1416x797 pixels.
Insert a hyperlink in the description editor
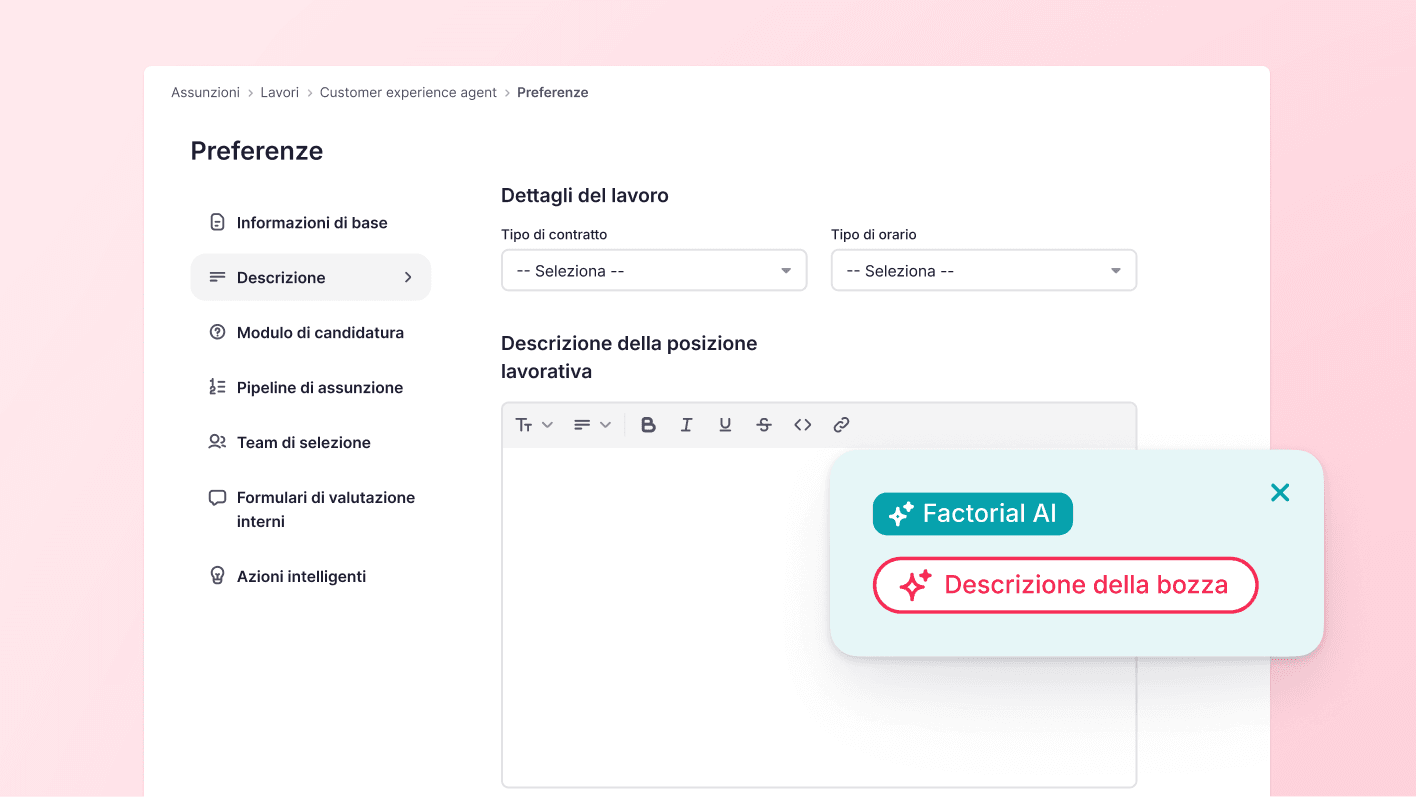tap(841, 424)
